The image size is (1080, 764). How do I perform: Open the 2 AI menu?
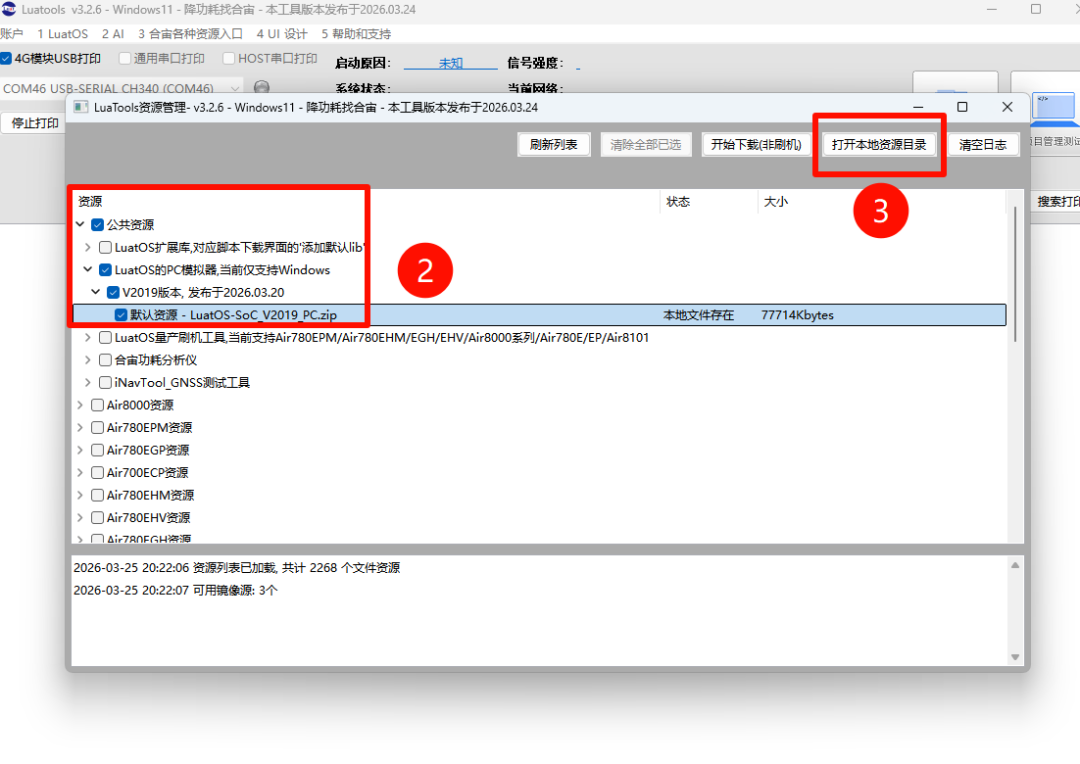click(x=113, y=34)
